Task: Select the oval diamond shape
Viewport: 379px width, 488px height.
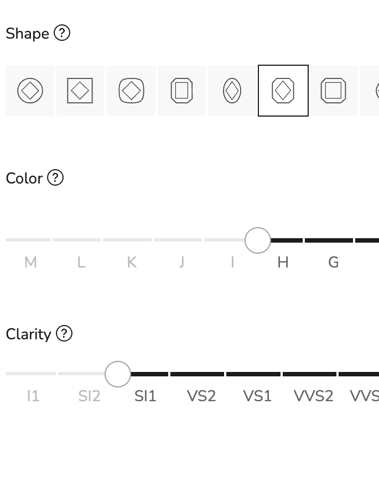Action: (232, 91)
